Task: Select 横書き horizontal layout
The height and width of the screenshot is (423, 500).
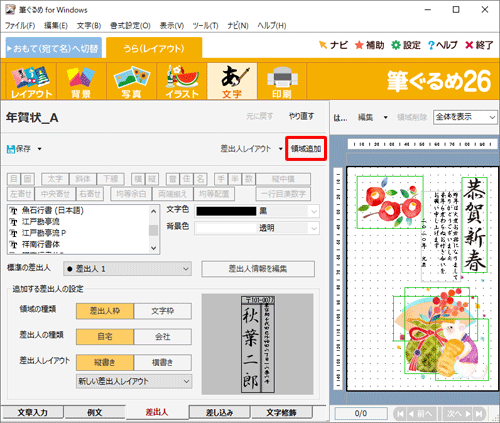Action: point(163,362)
